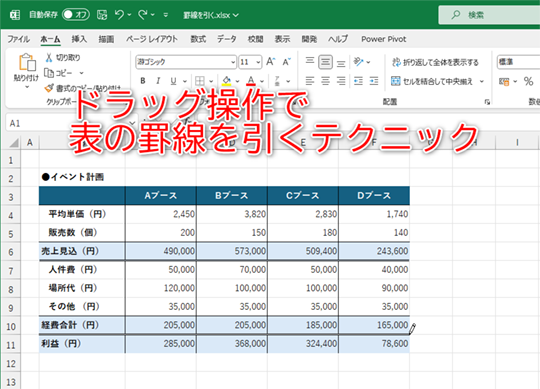
Task: Click the Save icon in title bar
Action: pos(102,15)
